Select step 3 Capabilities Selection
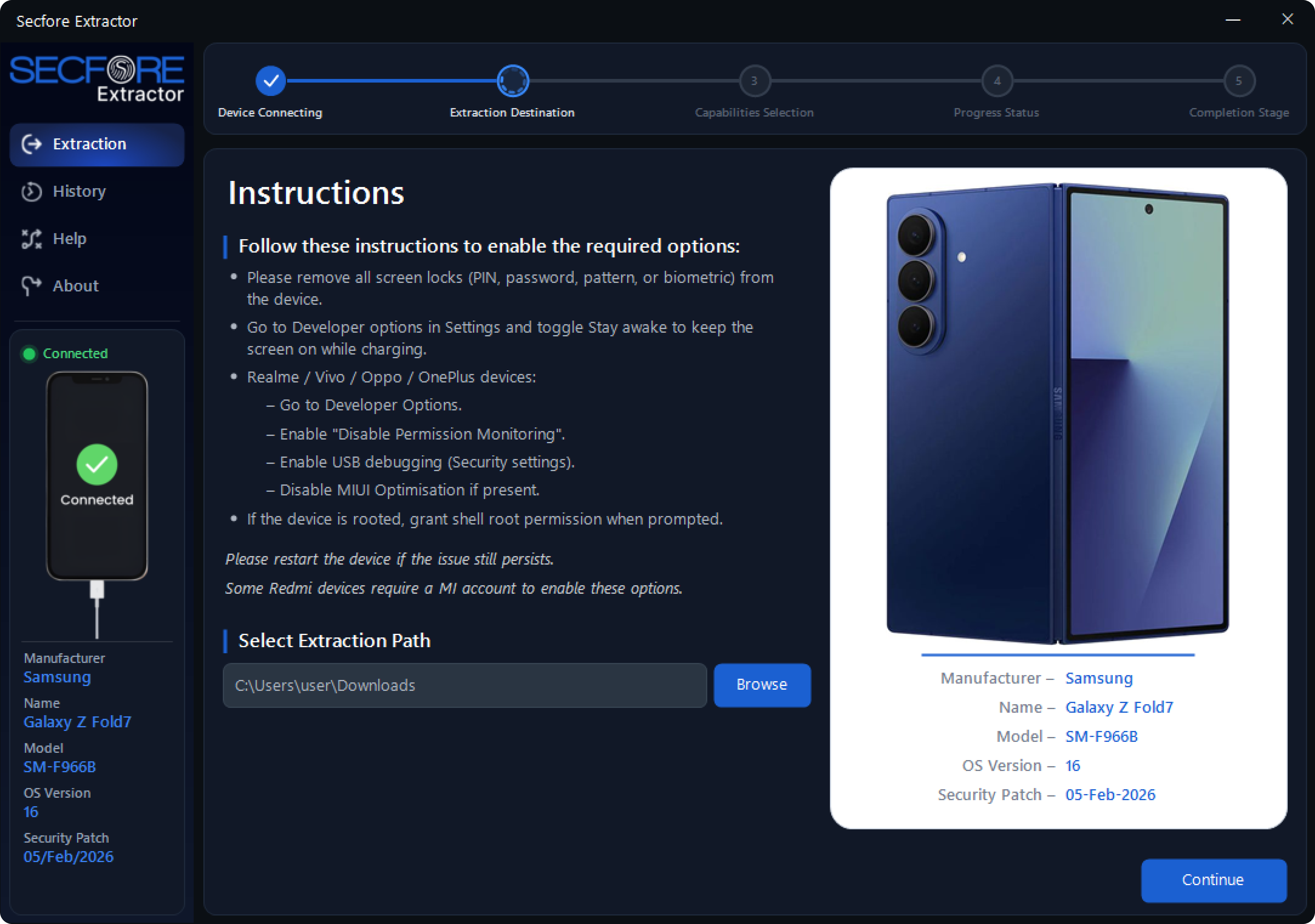The width and height of the screenshot is (1315, 924). pos(754,81)
